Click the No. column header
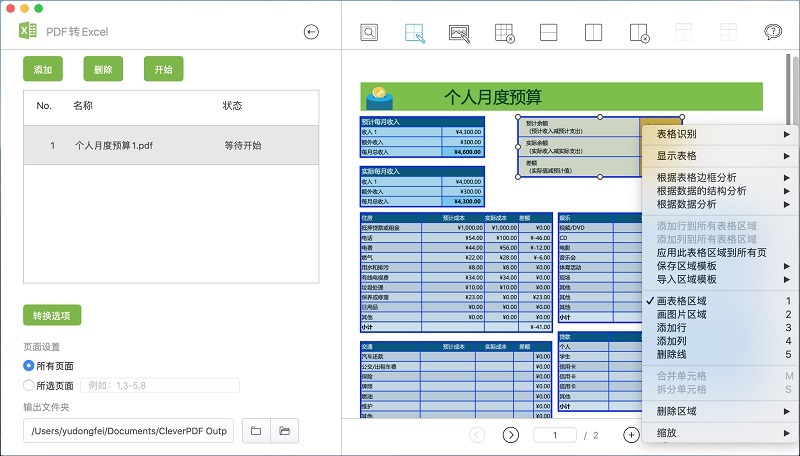Image resolution: width=800 pixels, height=456 pixels. [44, 106]
